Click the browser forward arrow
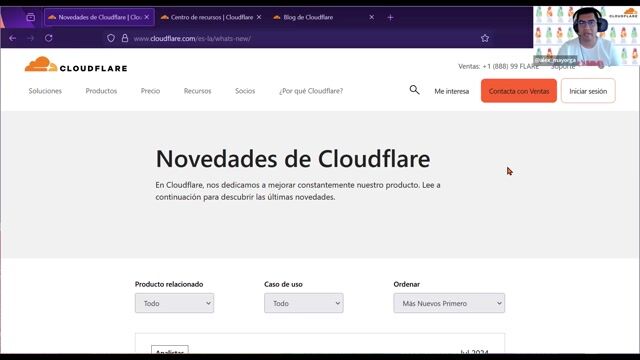 [31, 38]
